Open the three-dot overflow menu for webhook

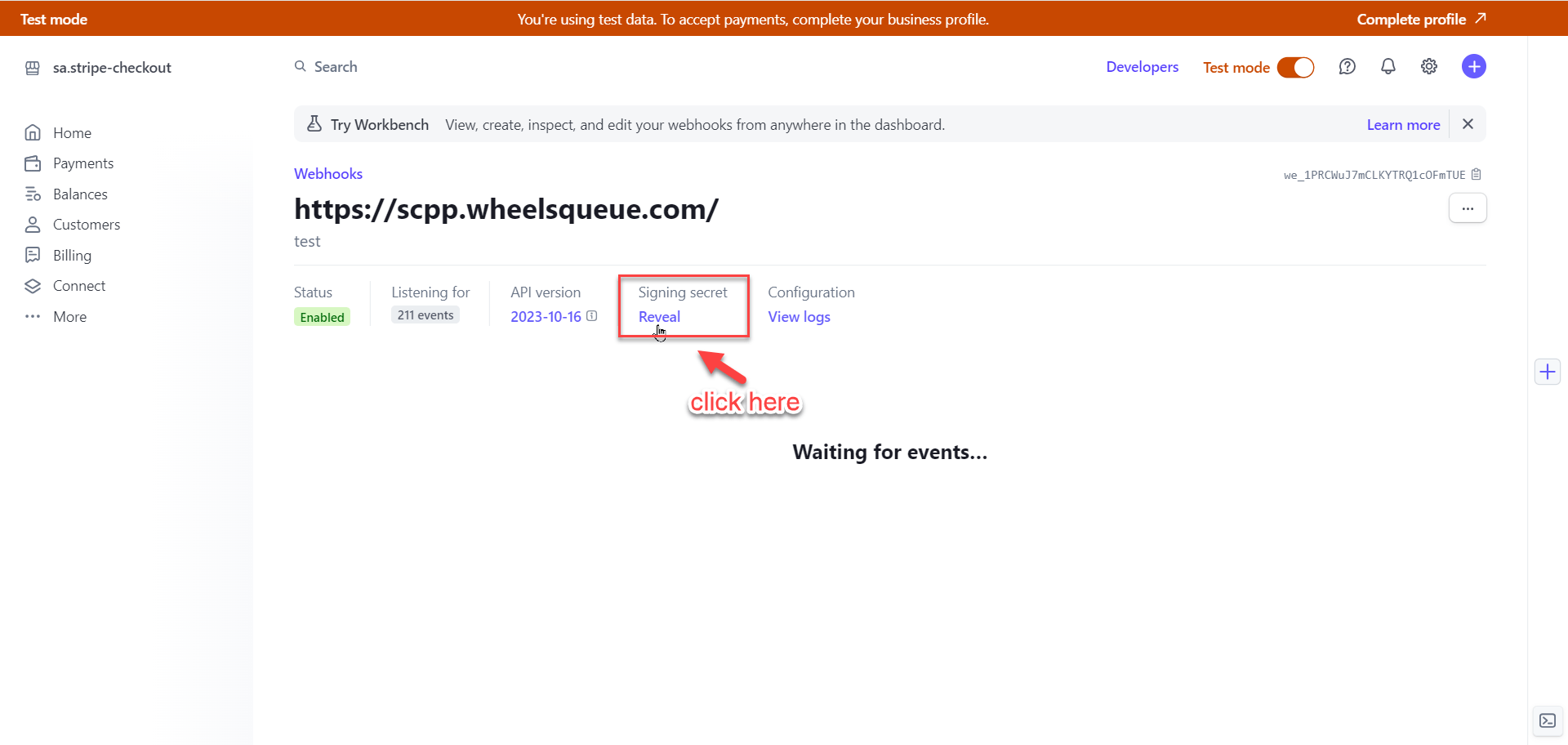[1467, 208]
